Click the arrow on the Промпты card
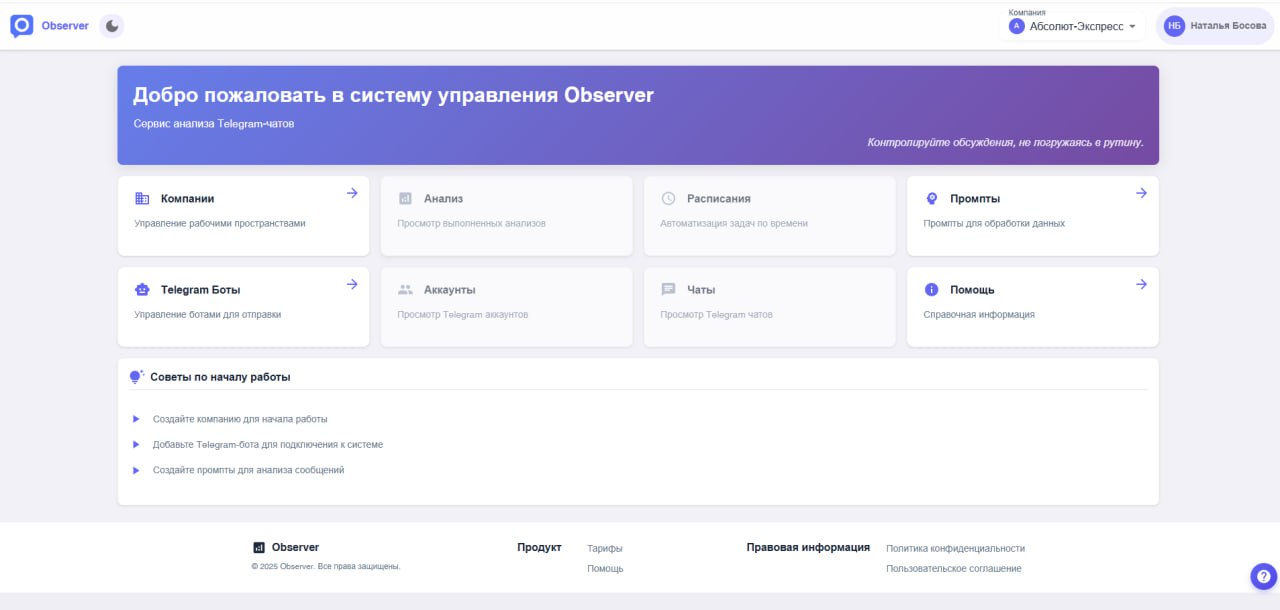This screenshot has height=610, width=1280. point(1141,193)
